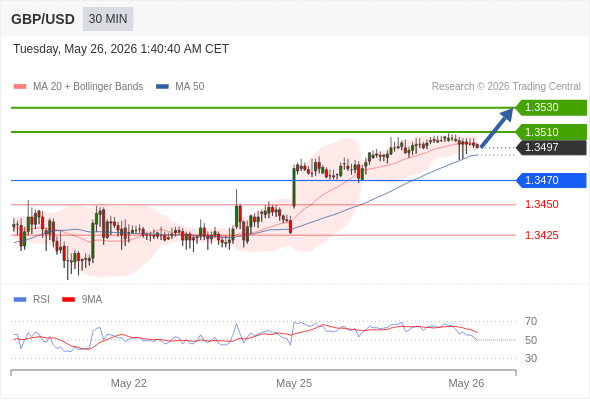Click the Research © 2026 Trading Central credit
Screen dimensions: 590x400
[x=506, y=87]
